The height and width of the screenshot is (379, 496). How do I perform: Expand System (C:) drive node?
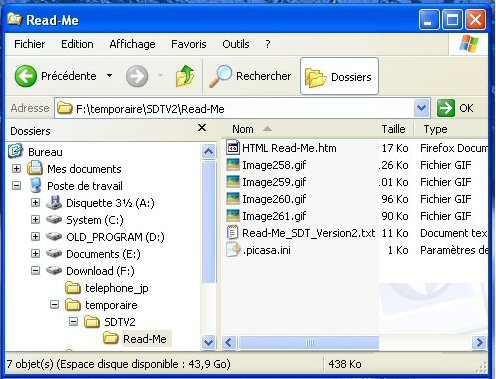pyautogui.click(x=35, y=220)
